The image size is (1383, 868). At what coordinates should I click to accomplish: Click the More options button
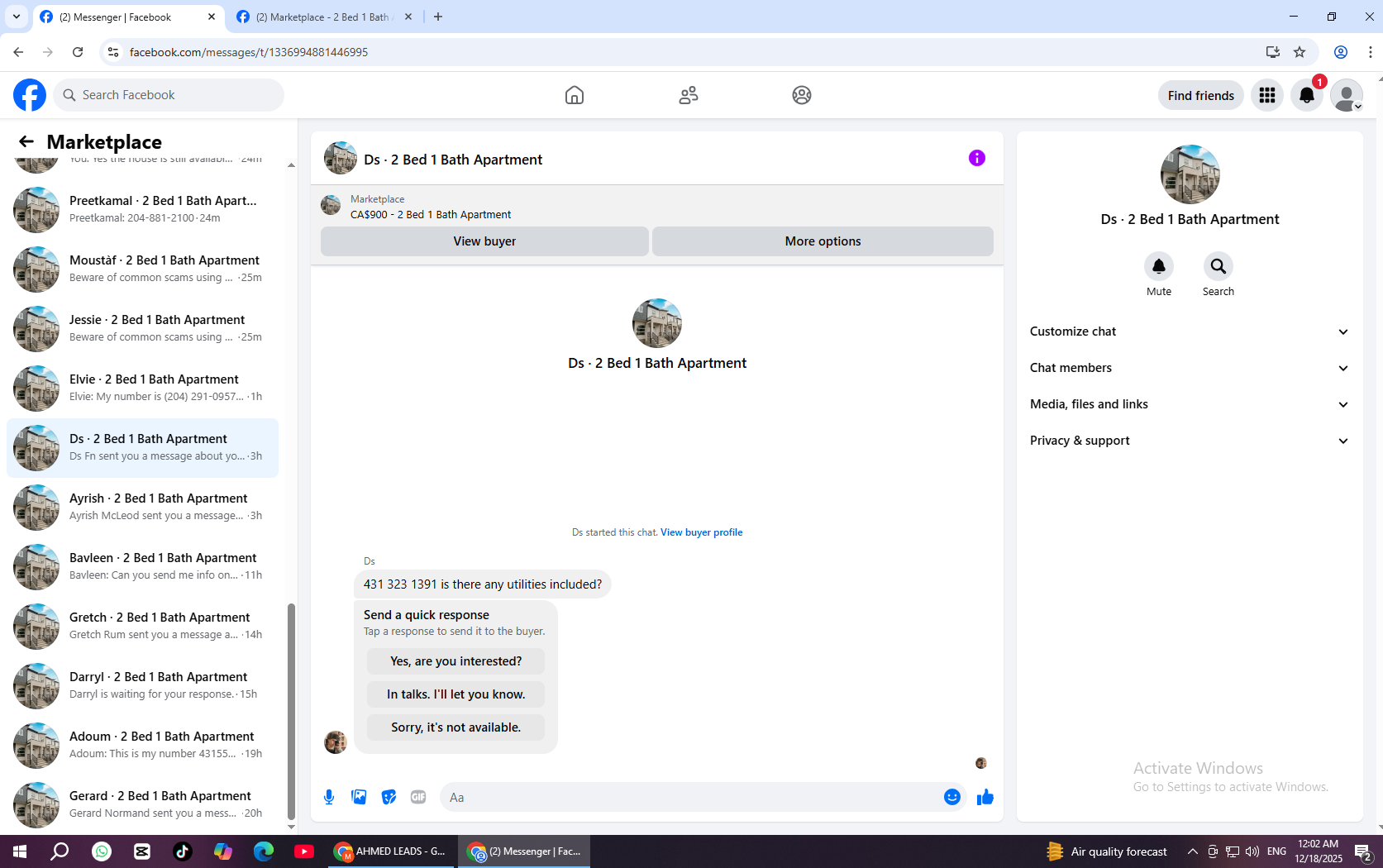point(823,241)
